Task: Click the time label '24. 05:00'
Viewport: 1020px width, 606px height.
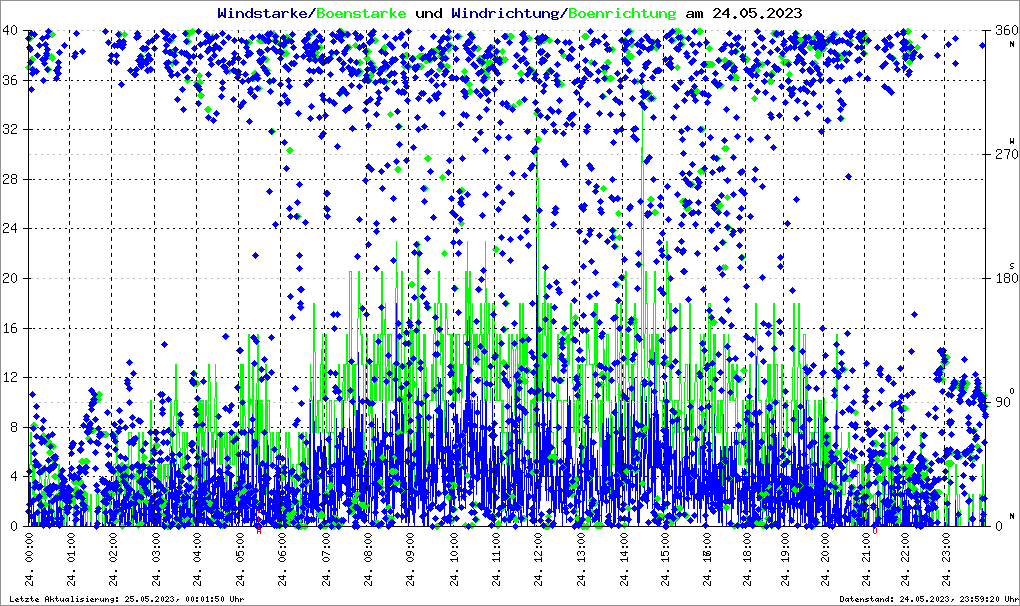Action: coord(241,559)
